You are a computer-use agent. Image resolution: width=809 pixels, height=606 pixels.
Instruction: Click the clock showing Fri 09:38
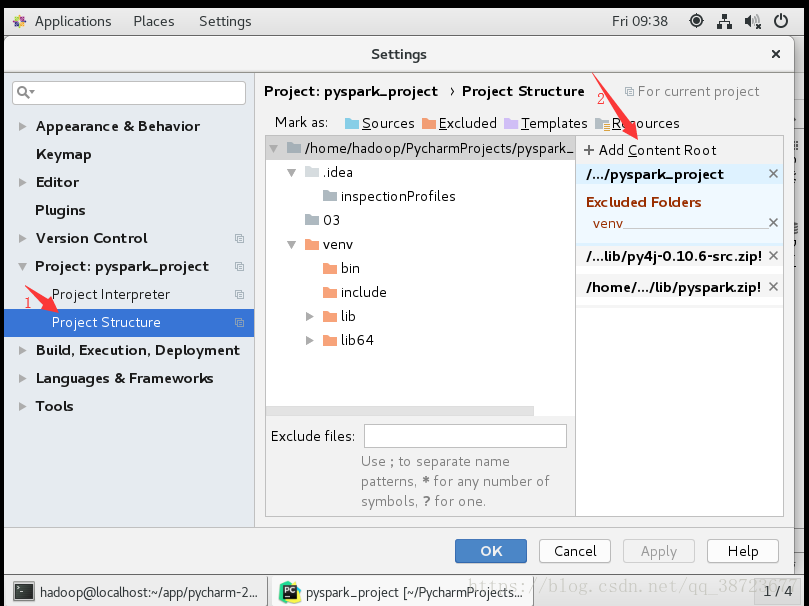tap(640, 21)
